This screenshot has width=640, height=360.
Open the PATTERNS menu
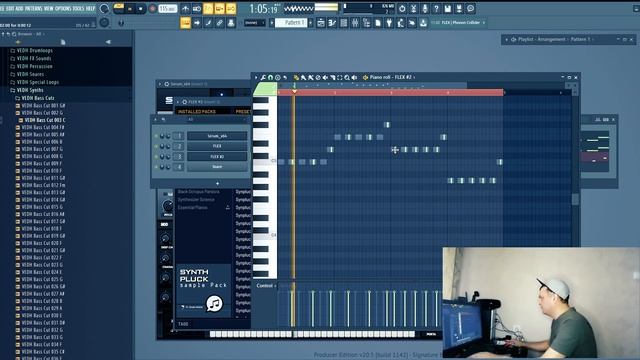coord(33,8)
